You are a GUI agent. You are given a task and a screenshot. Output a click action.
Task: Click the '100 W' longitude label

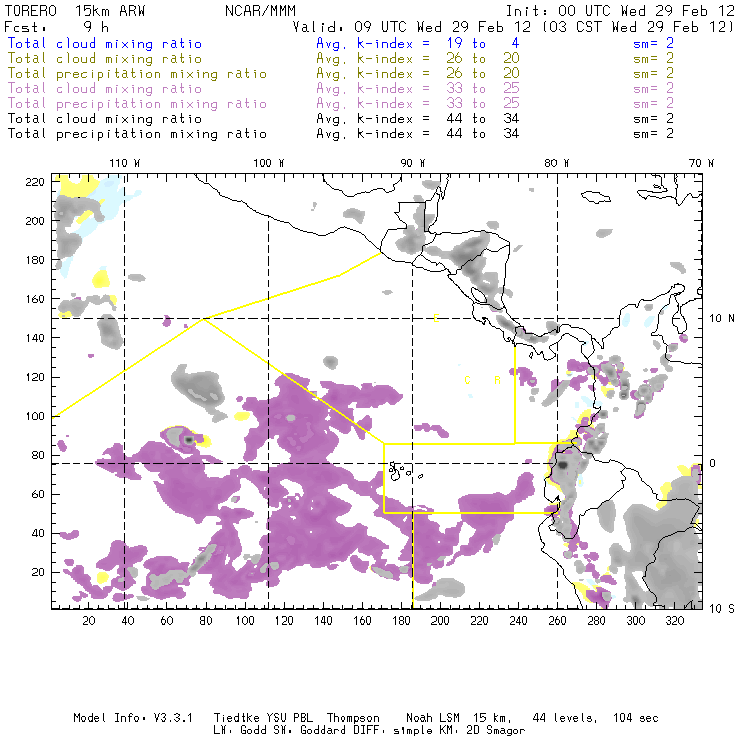(269, 163)
